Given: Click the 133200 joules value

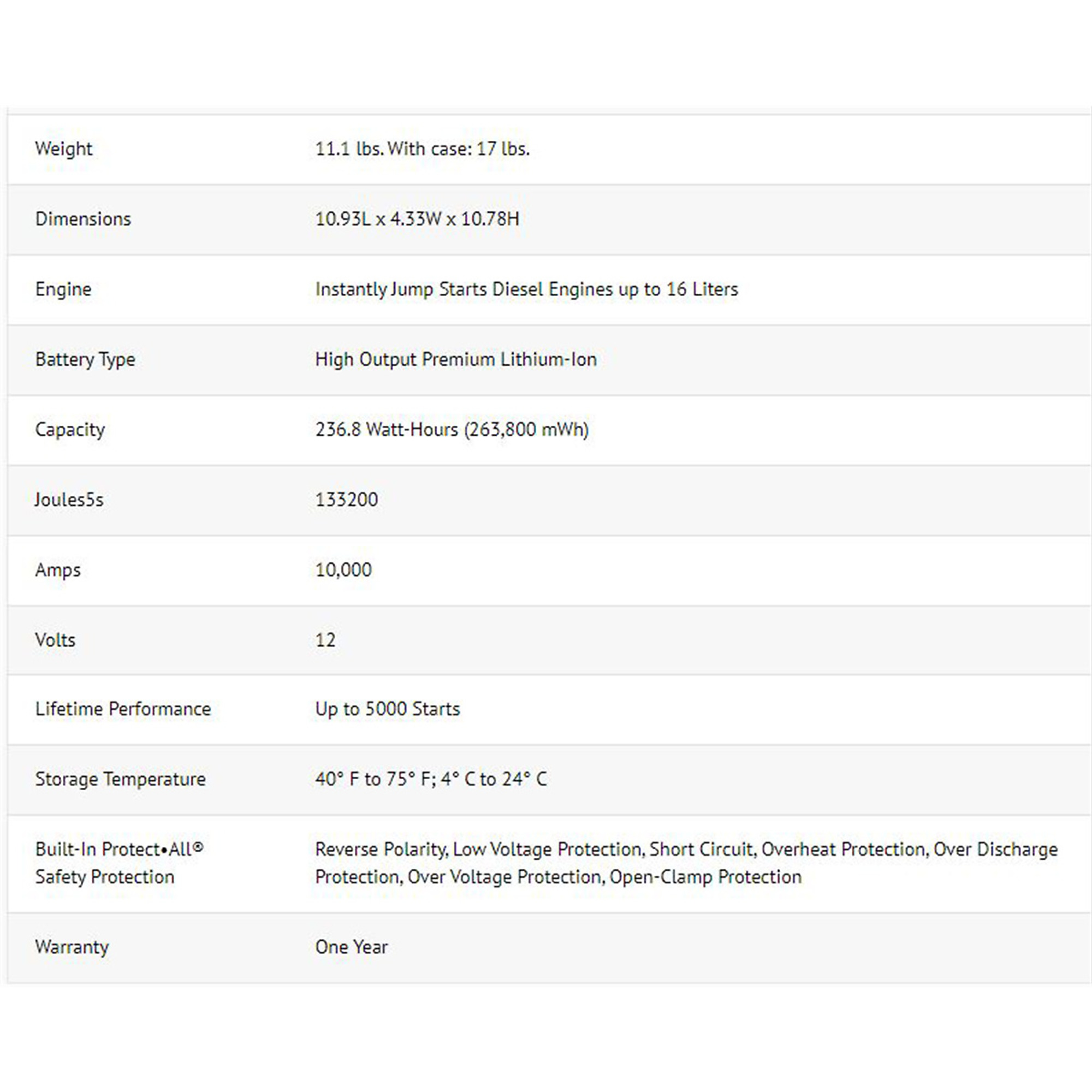Looking at the screenshot, I should (x=346, y=500).
